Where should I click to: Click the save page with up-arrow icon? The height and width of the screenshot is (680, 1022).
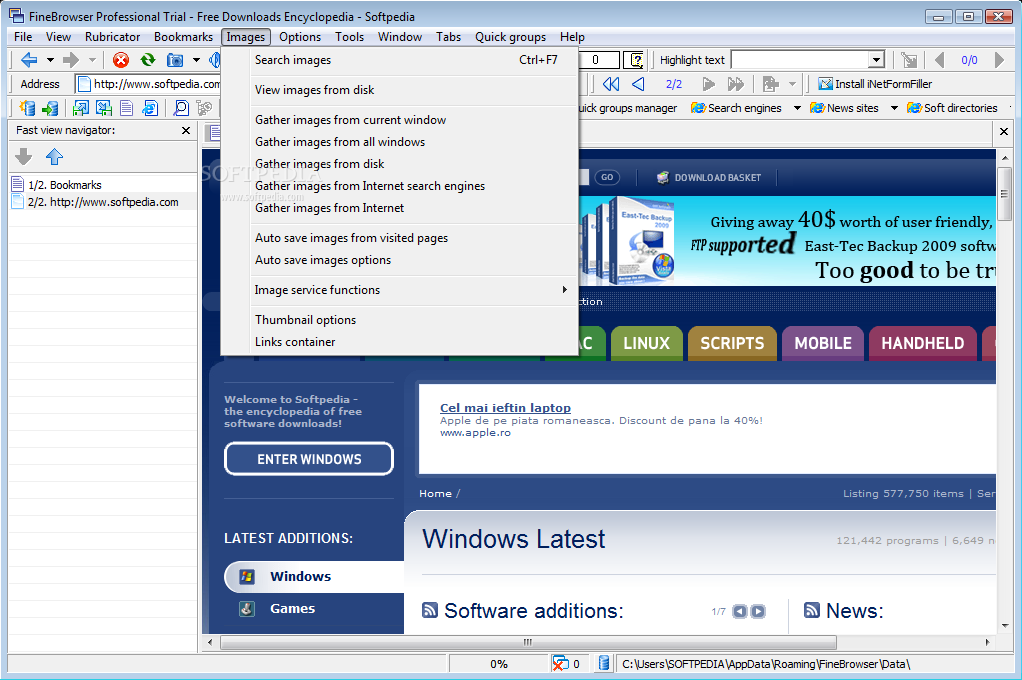pos(81,108)
